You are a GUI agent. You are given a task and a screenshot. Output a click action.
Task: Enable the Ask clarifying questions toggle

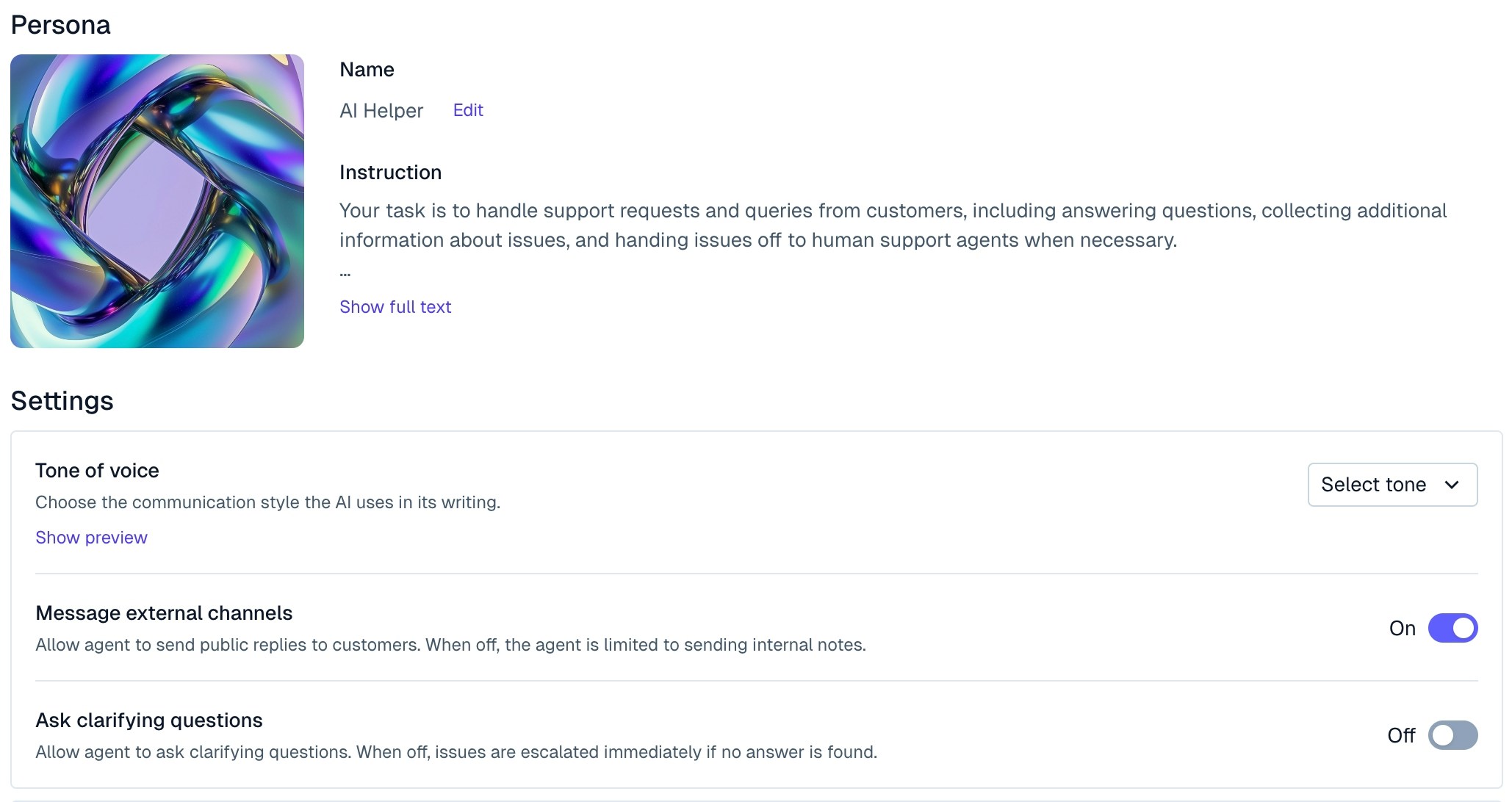[1452, 735]
